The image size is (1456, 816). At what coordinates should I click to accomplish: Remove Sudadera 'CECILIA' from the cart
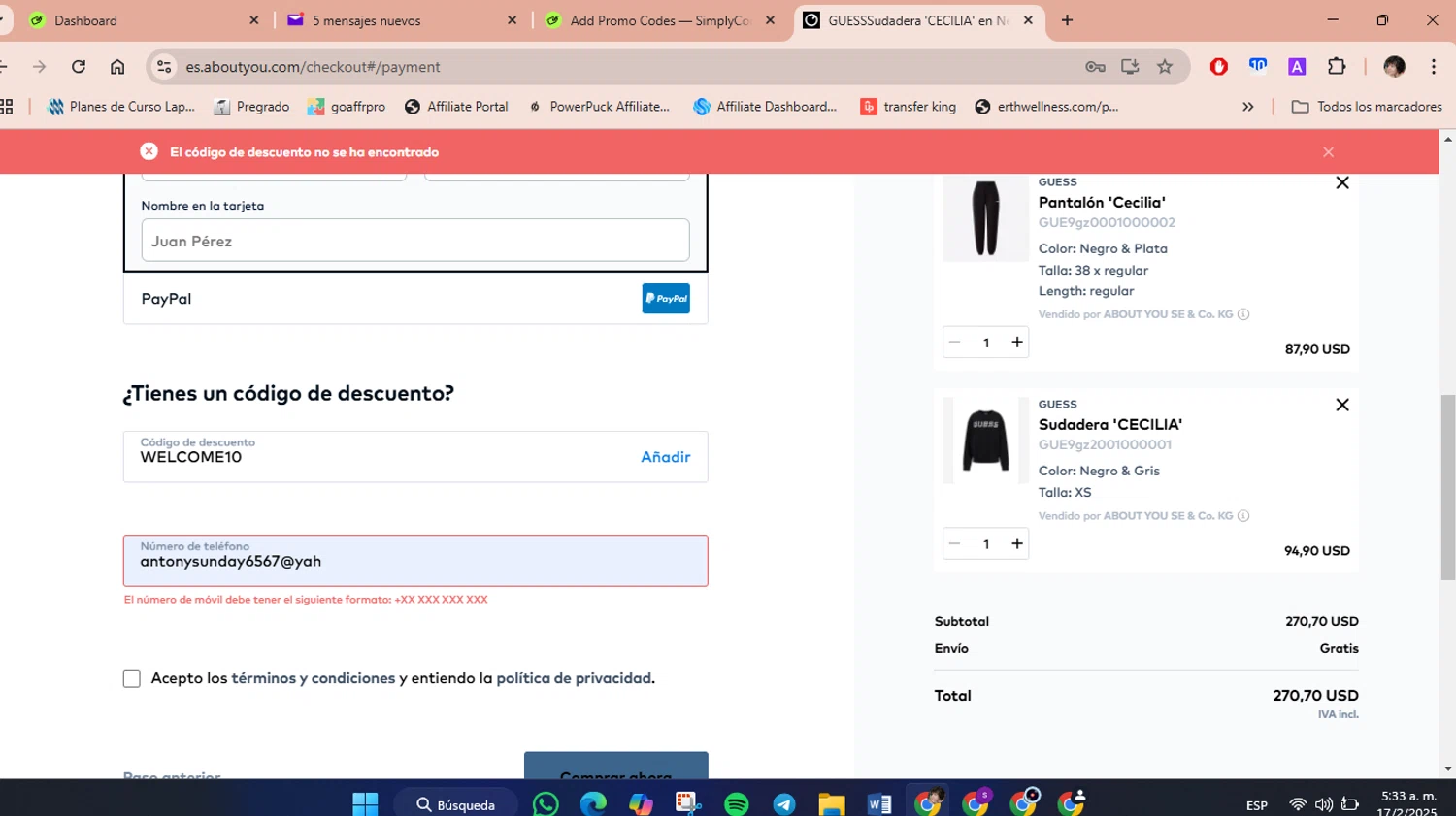(x=1342, y=405)
